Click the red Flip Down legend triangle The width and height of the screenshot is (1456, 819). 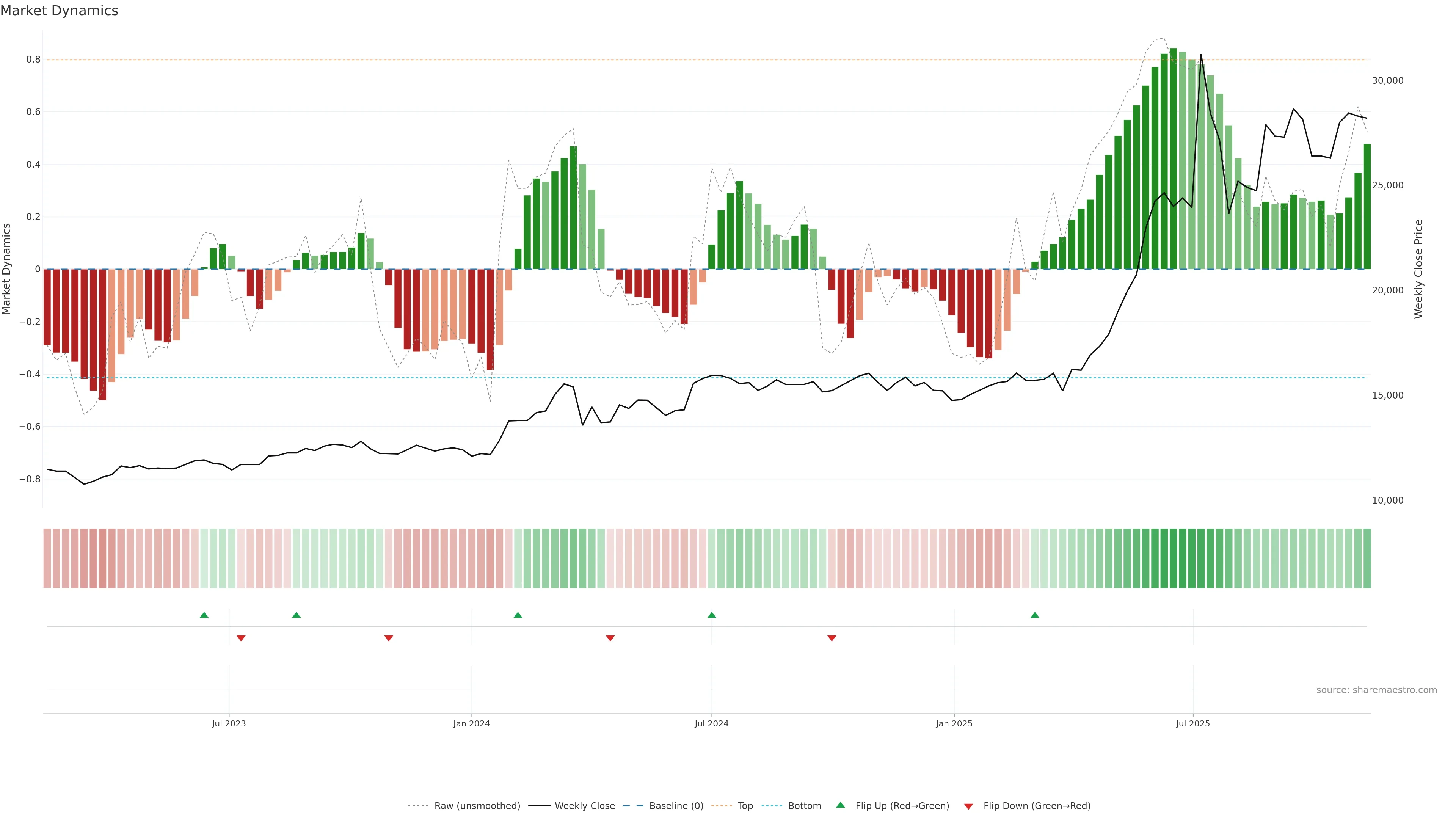[x=968, y=806]
